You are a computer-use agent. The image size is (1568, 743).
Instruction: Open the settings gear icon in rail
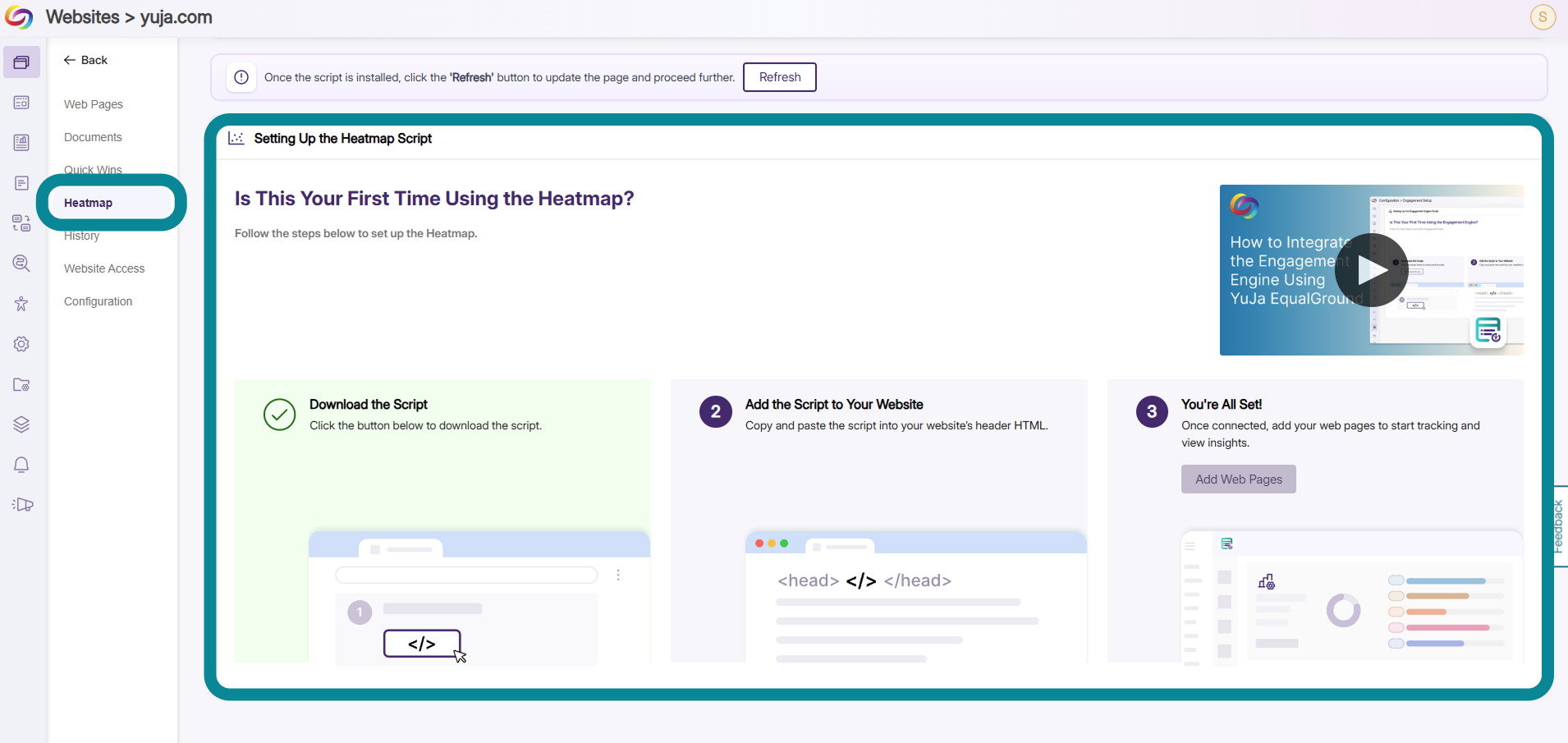21,344
